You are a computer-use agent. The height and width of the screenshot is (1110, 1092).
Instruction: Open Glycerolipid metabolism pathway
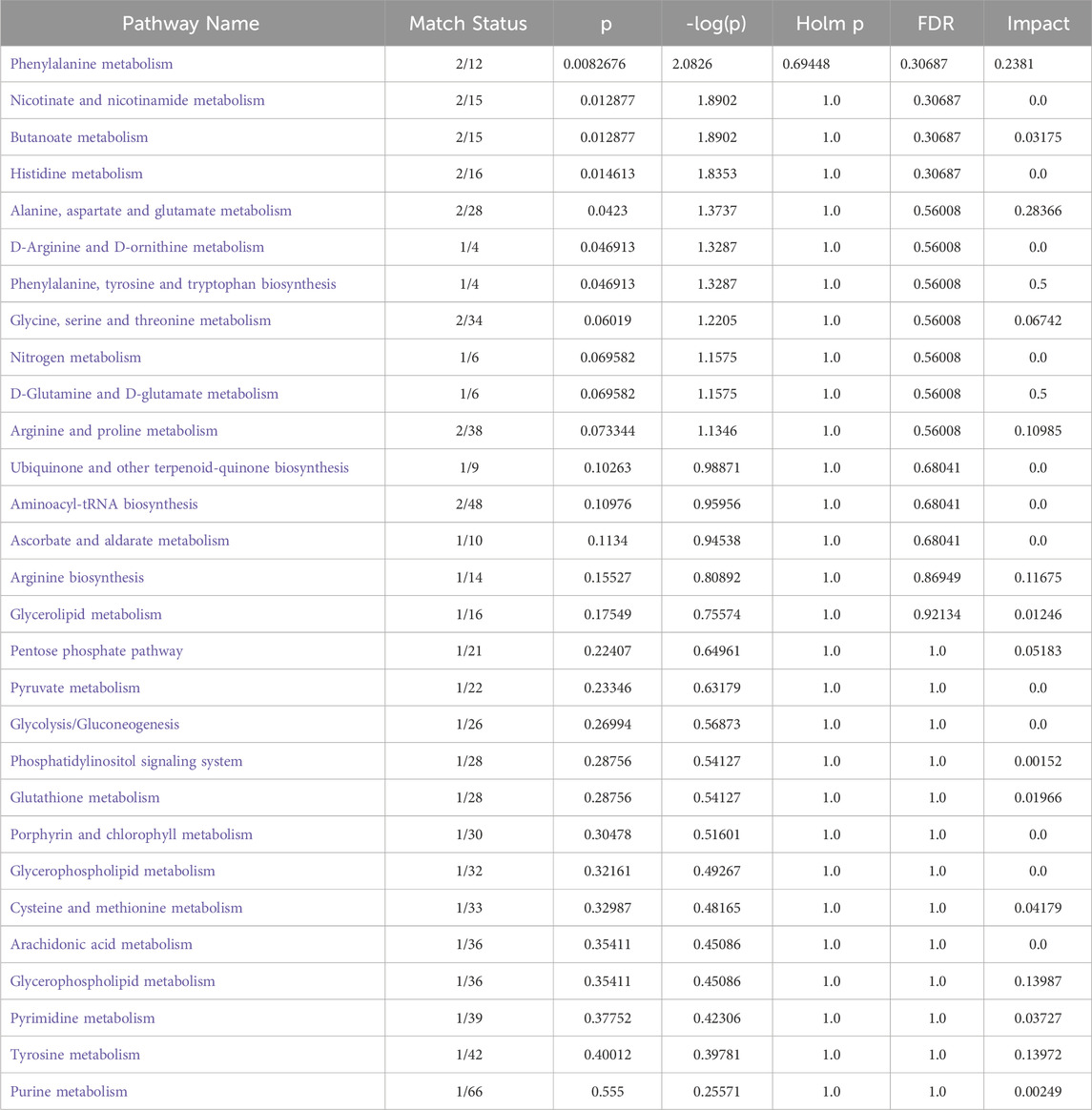[x=86, y=614]
